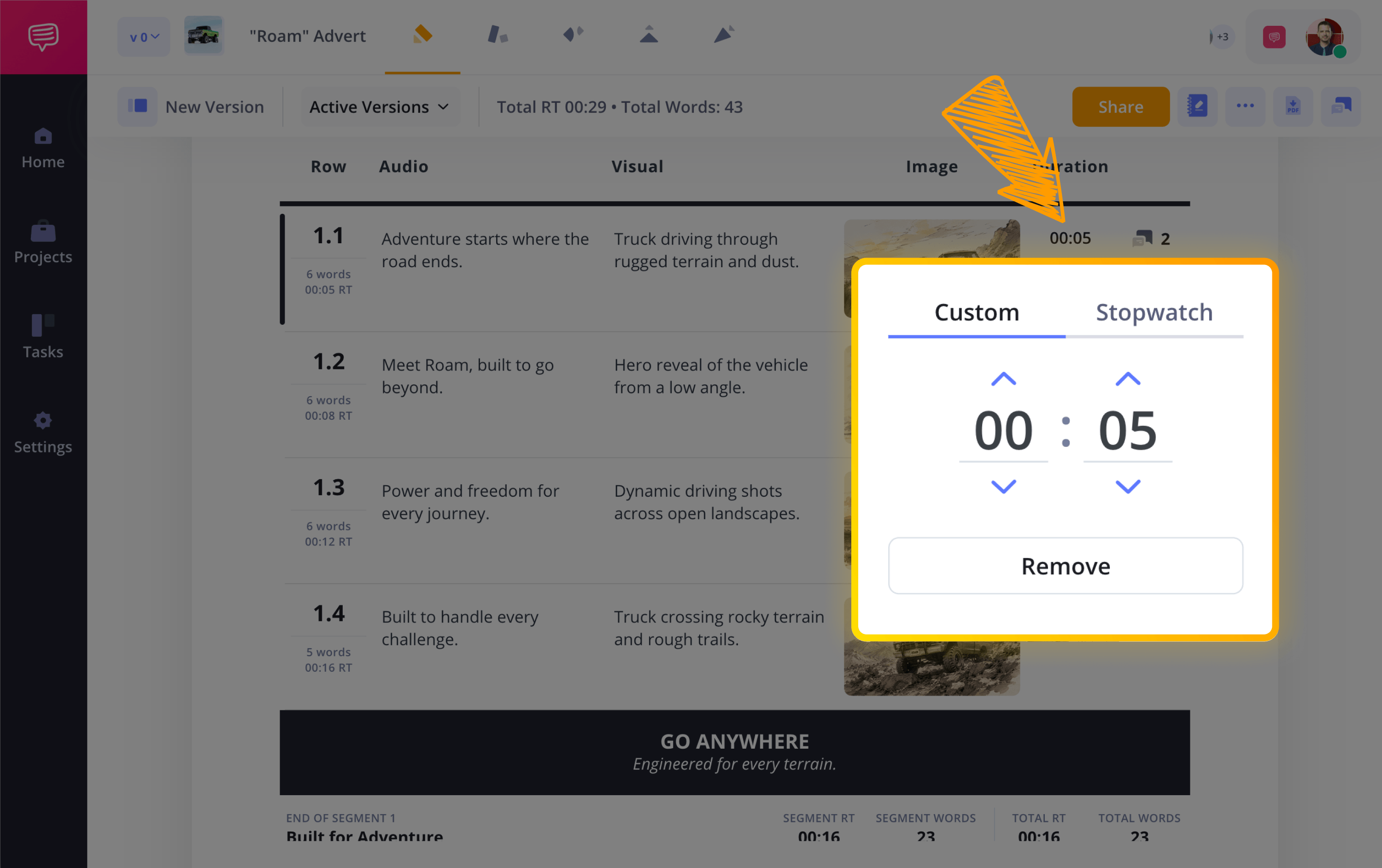Viewport: 1382px width, 868px height.
Task: Click the New Version label
Action: tap(215, 107)
